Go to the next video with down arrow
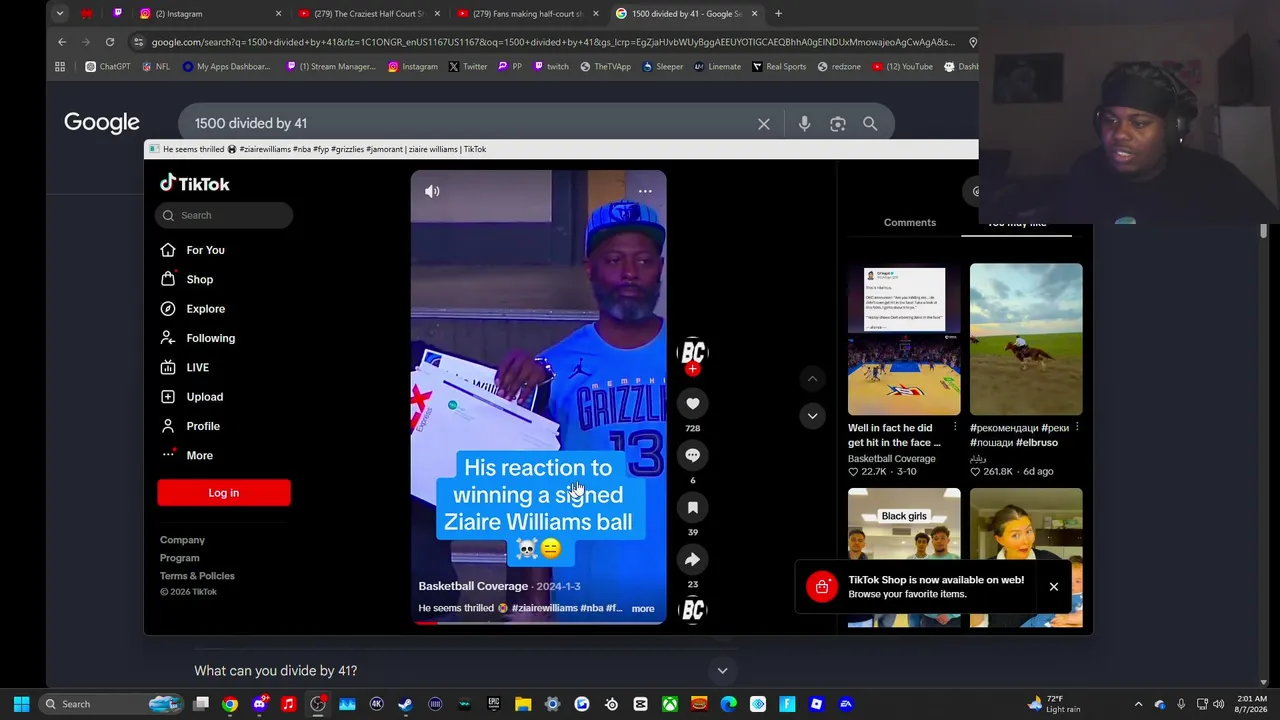The image size is (1280, 720). click(812, 415)
